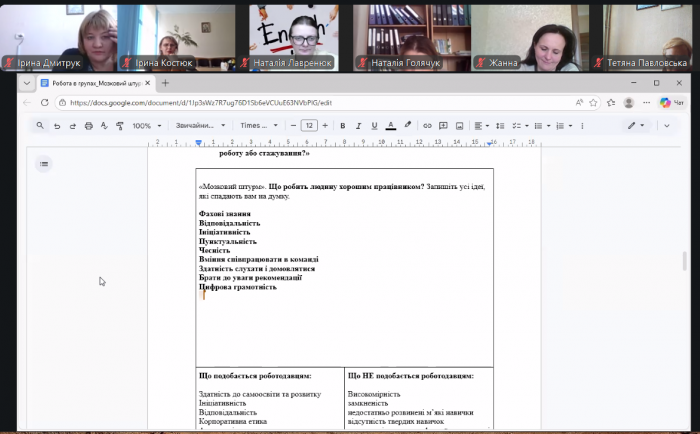This screenshot has width=700, height=434.
Task: Click the insert link icon
Action: (428, 126)
